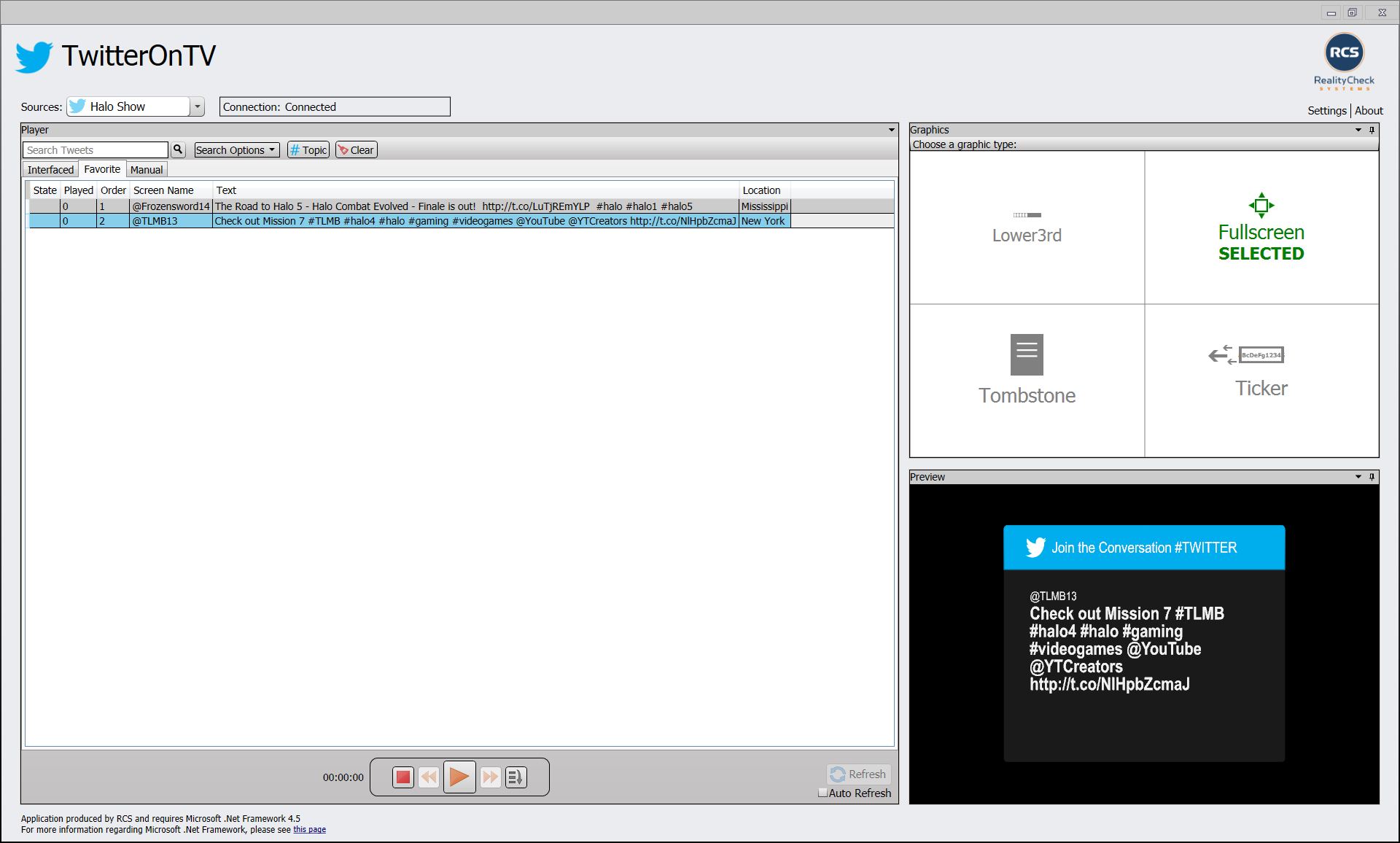
Task: Stop playback with the red square button
Action: pyautogui.click(x=402, y=777)
